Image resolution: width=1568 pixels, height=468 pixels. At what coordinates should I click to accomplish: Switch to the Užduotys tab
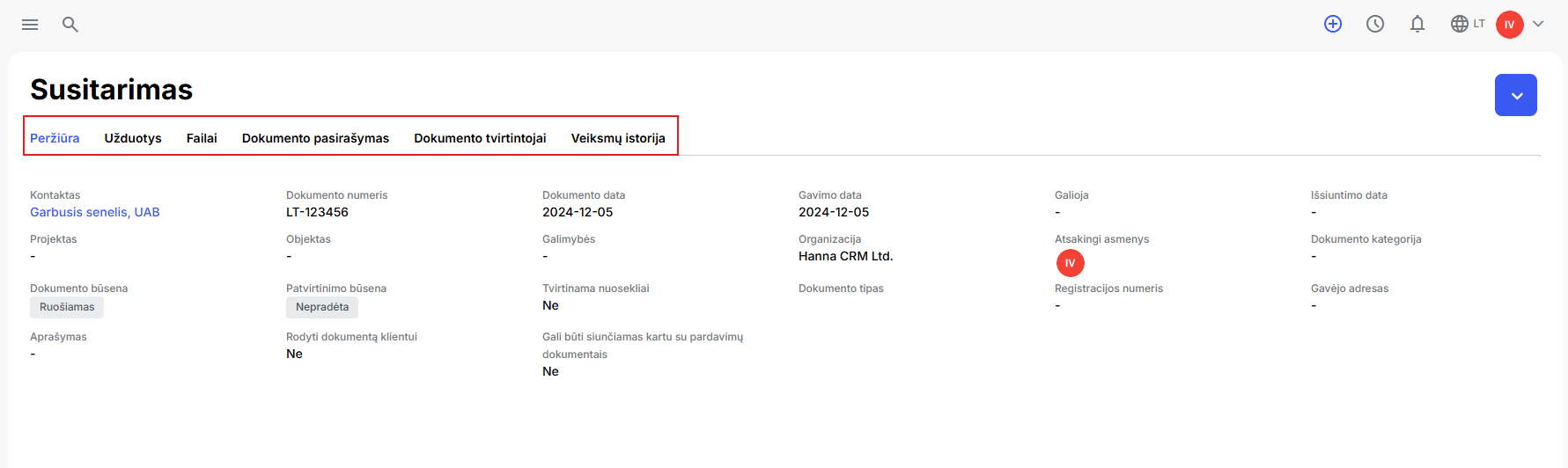coord(133,138)
